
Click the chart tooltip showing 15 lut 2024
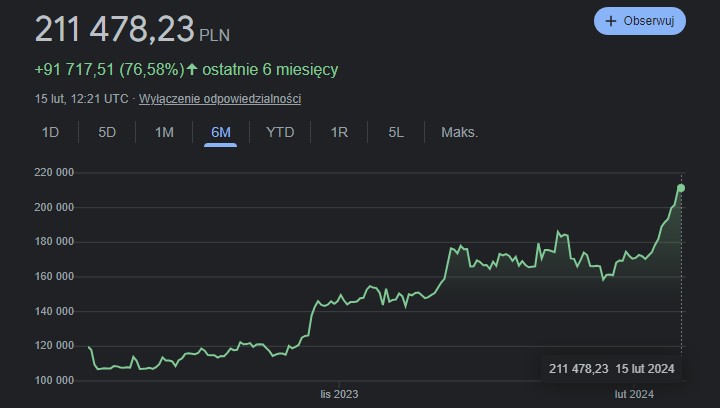pos(611,369)
